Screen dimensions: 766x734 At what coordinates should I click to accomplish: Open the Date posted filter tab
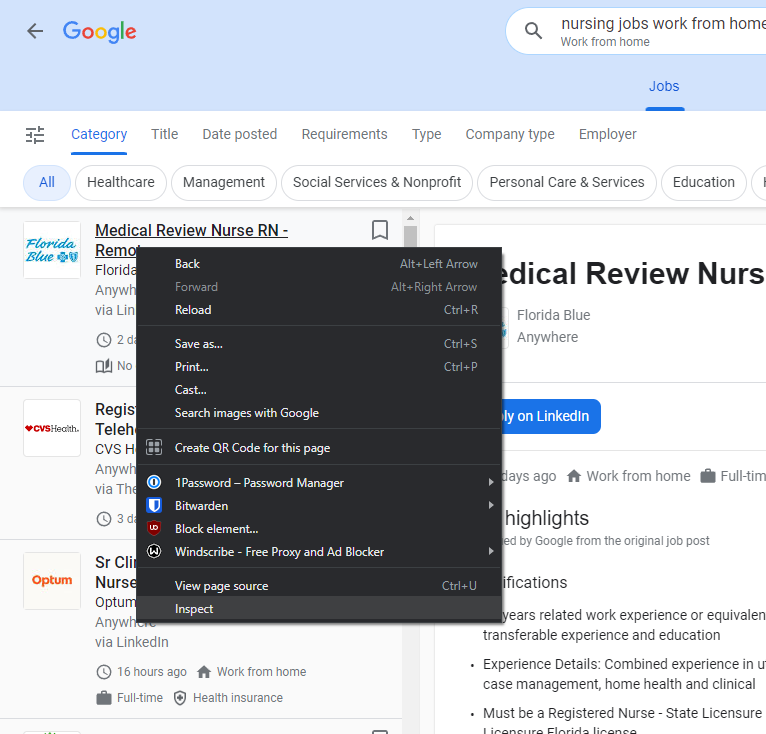point(240,134)
